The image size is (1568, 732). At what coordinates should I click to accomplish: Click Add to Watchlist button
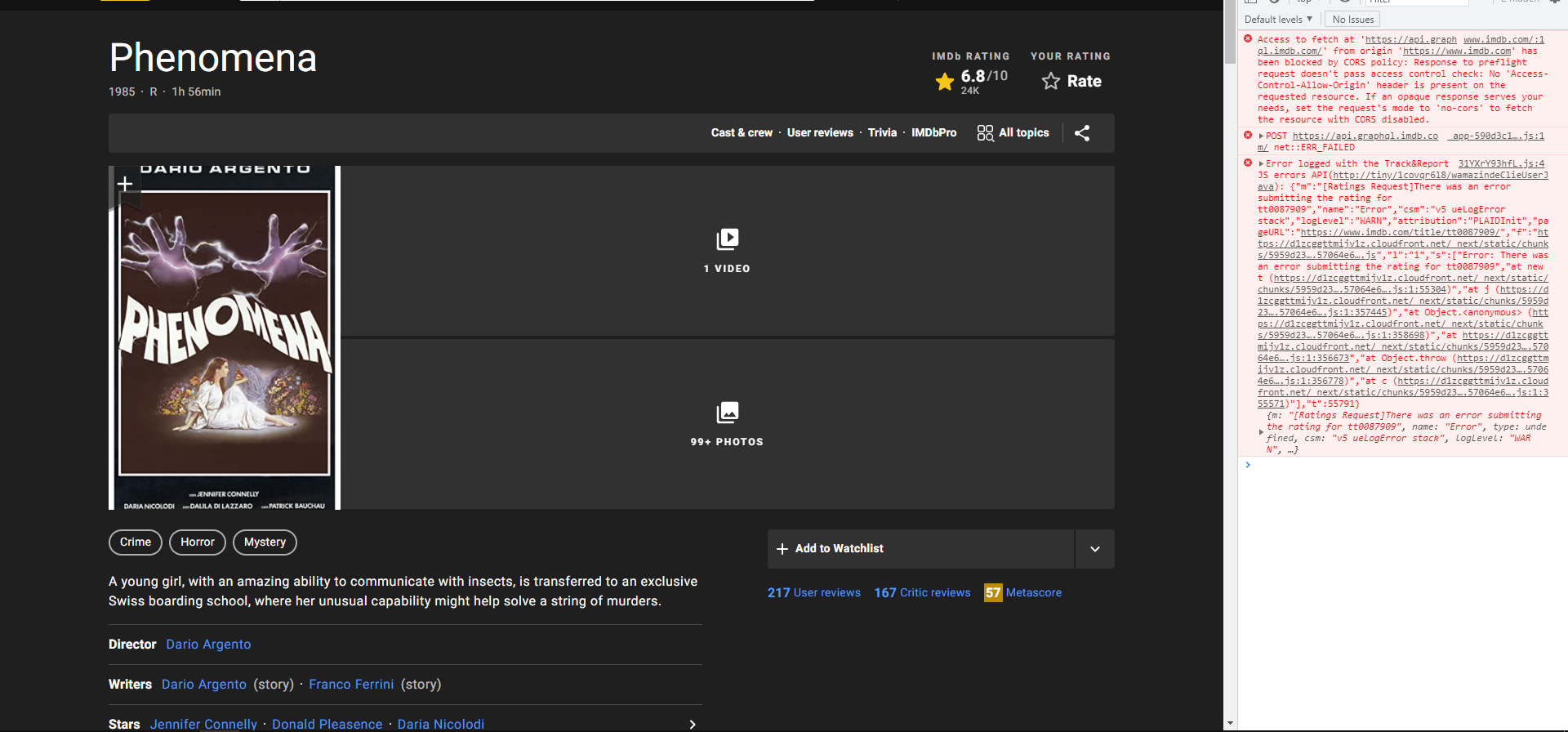click(920, 549)
